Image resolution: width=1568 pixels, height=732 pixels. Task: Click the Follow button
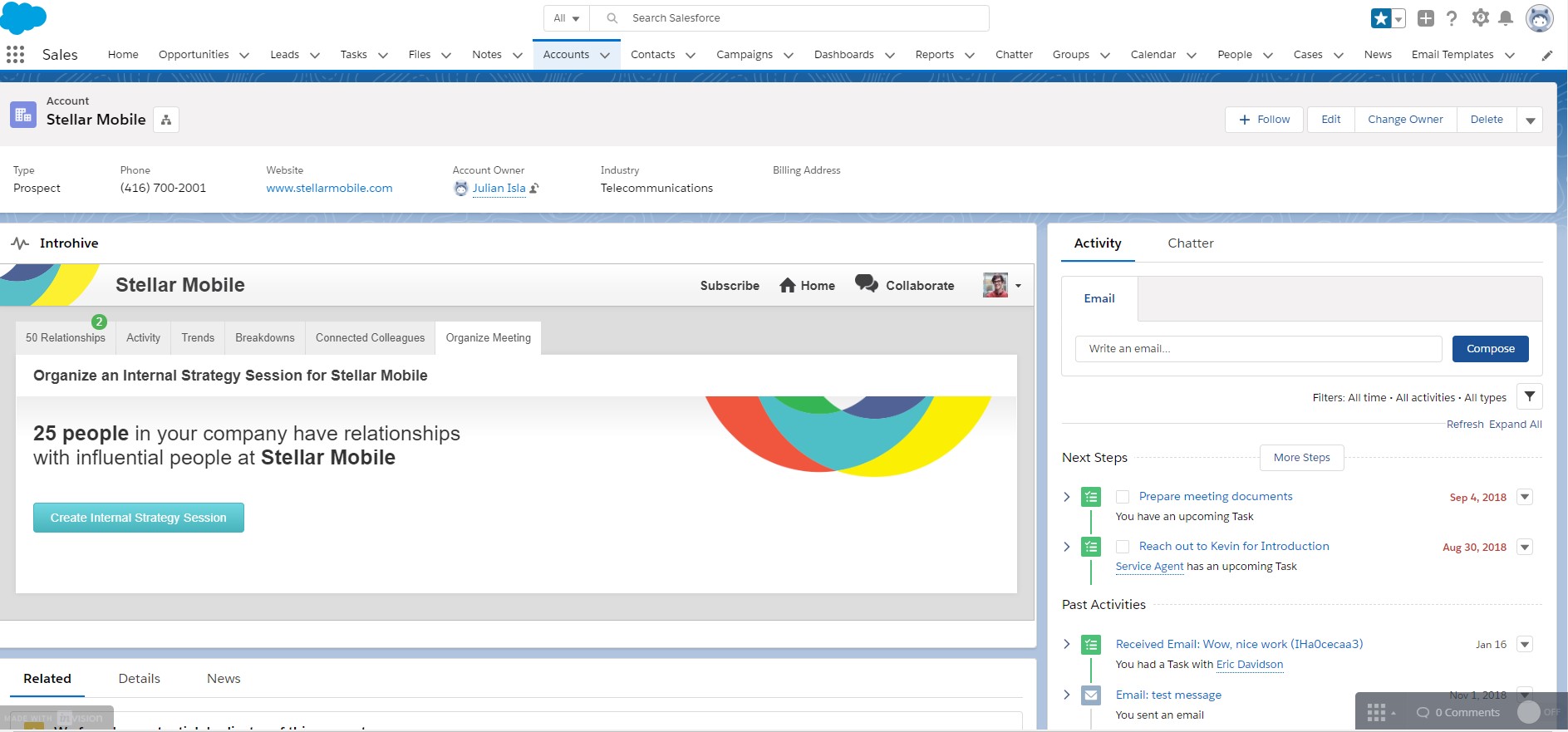pos(1266,120)
